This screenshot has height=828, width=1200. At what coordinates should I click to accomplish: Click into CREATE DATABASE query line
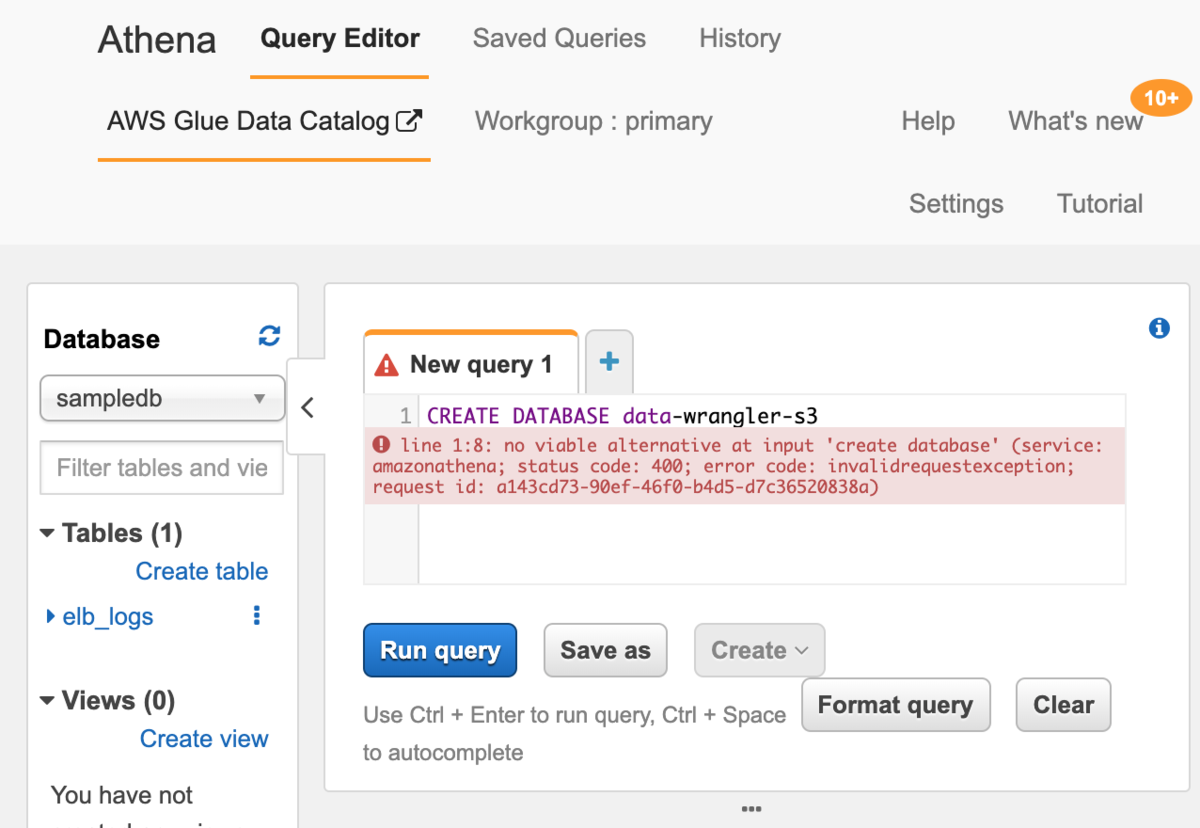click(x=622, y=415)
